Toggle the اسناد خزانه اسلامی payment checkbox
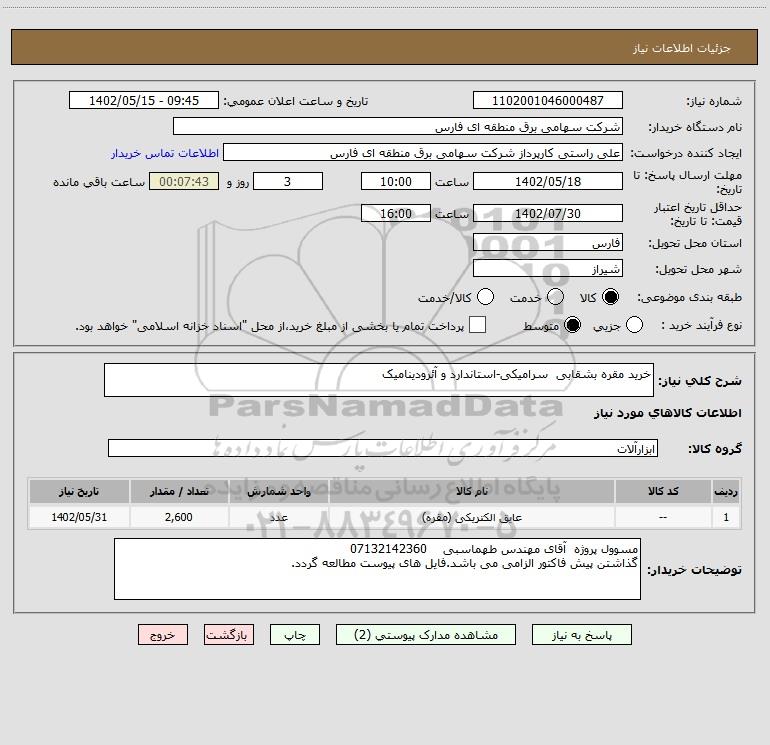The width and height of the screenshot is (770, 745). 477,325
